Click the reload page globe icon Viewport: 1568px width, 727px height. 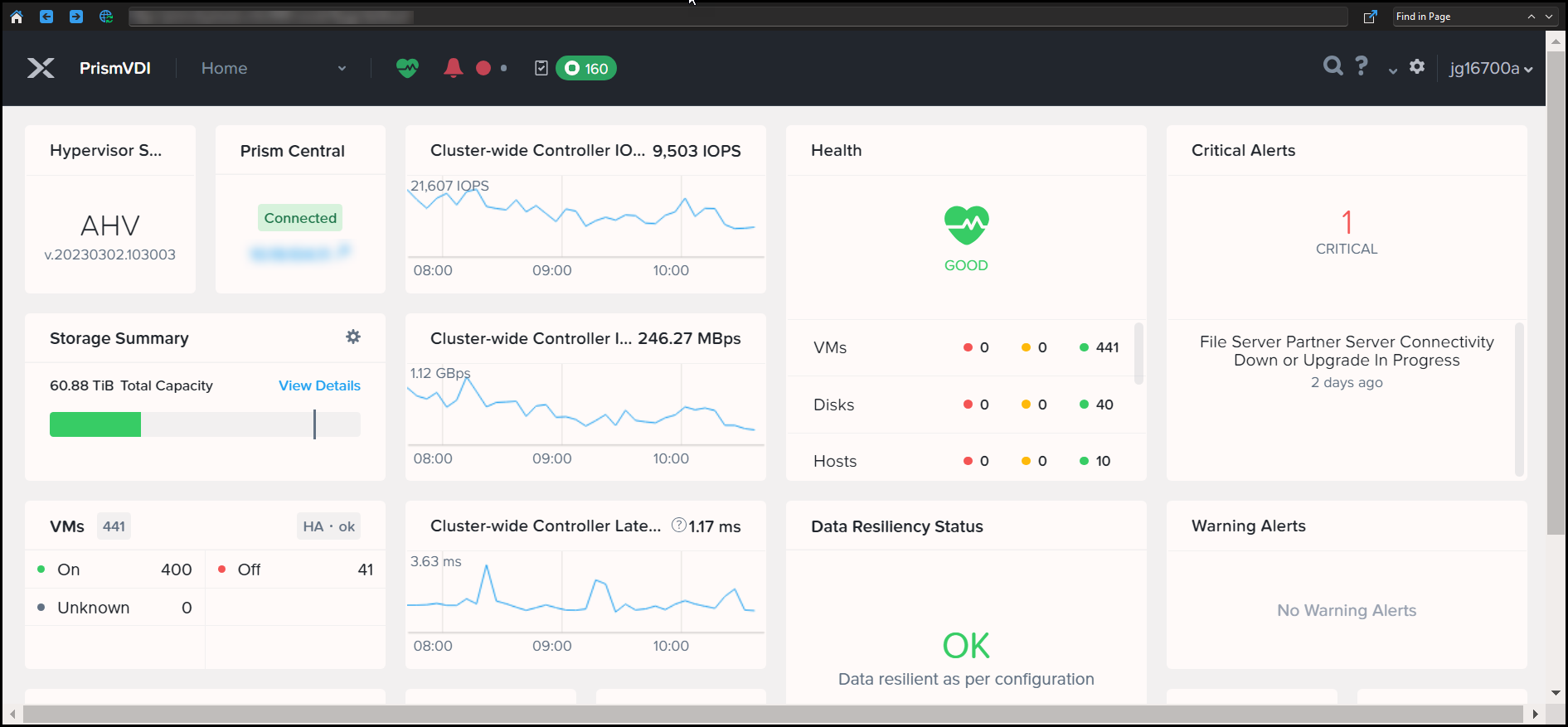(x=106, y=17)
